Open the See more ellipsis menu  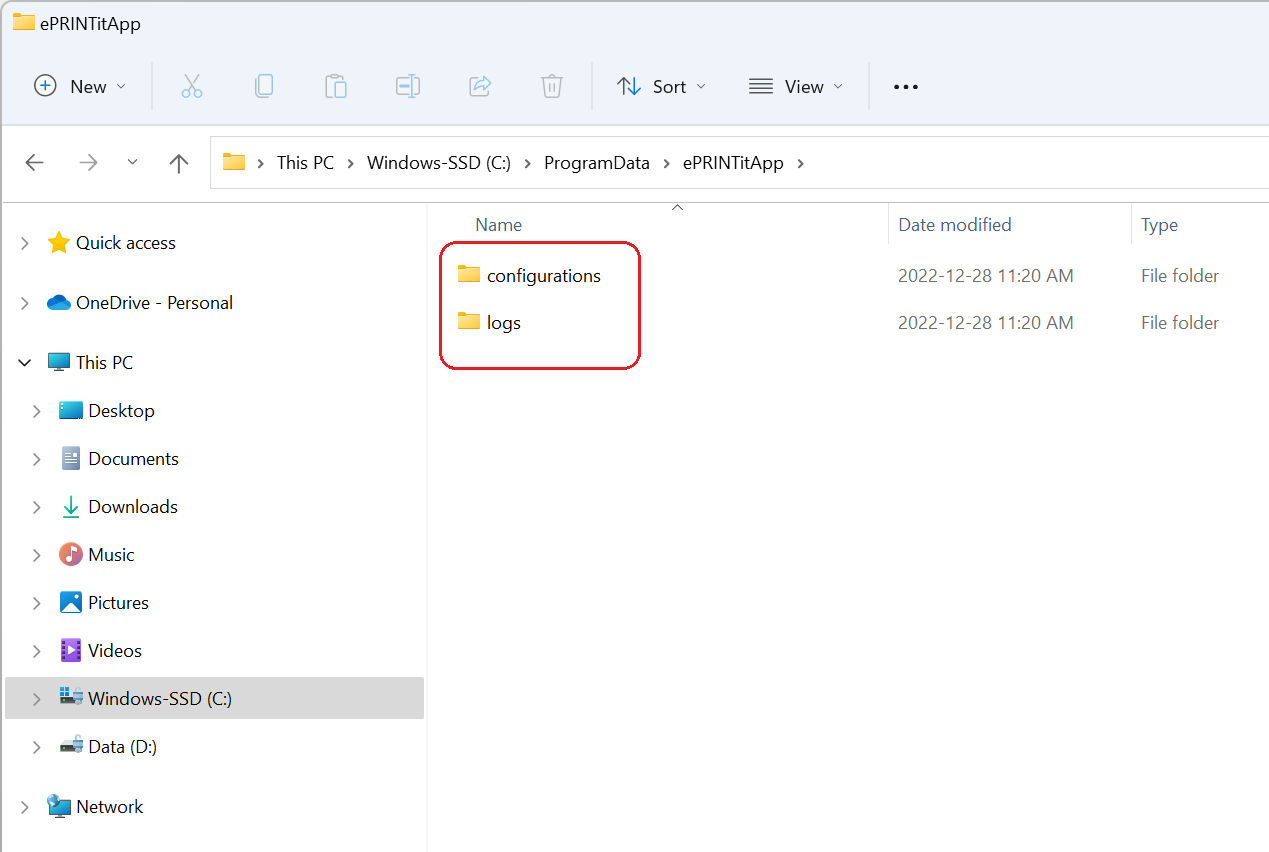(906, 87)
